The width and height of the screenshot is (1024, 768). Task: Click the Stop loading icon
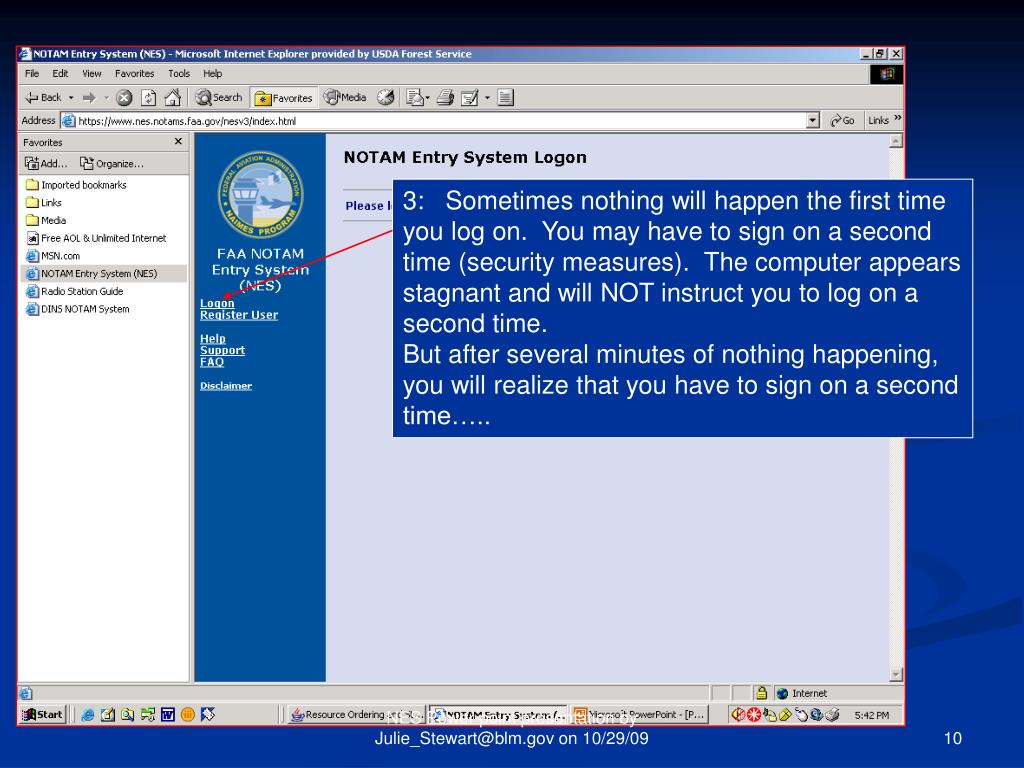click(x=124, y=98)
